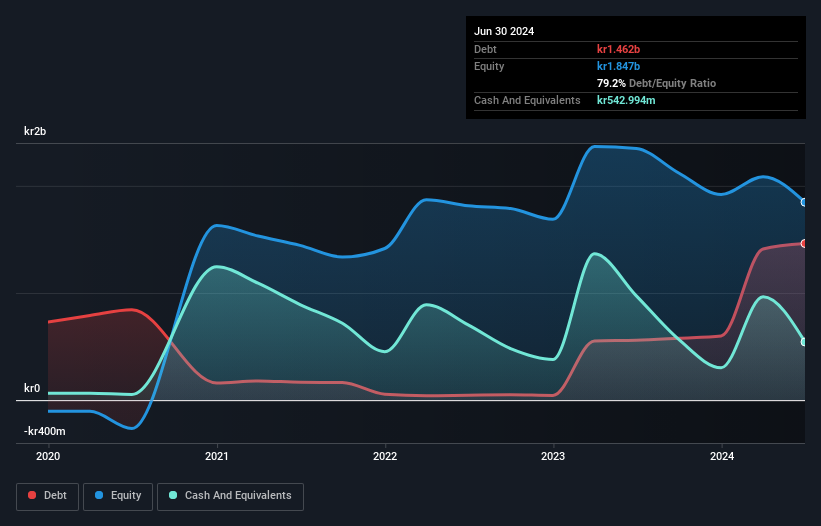Select the 2021 x-axis label
The height and width of the screenshot is (526, 821).
coord(217,456)
